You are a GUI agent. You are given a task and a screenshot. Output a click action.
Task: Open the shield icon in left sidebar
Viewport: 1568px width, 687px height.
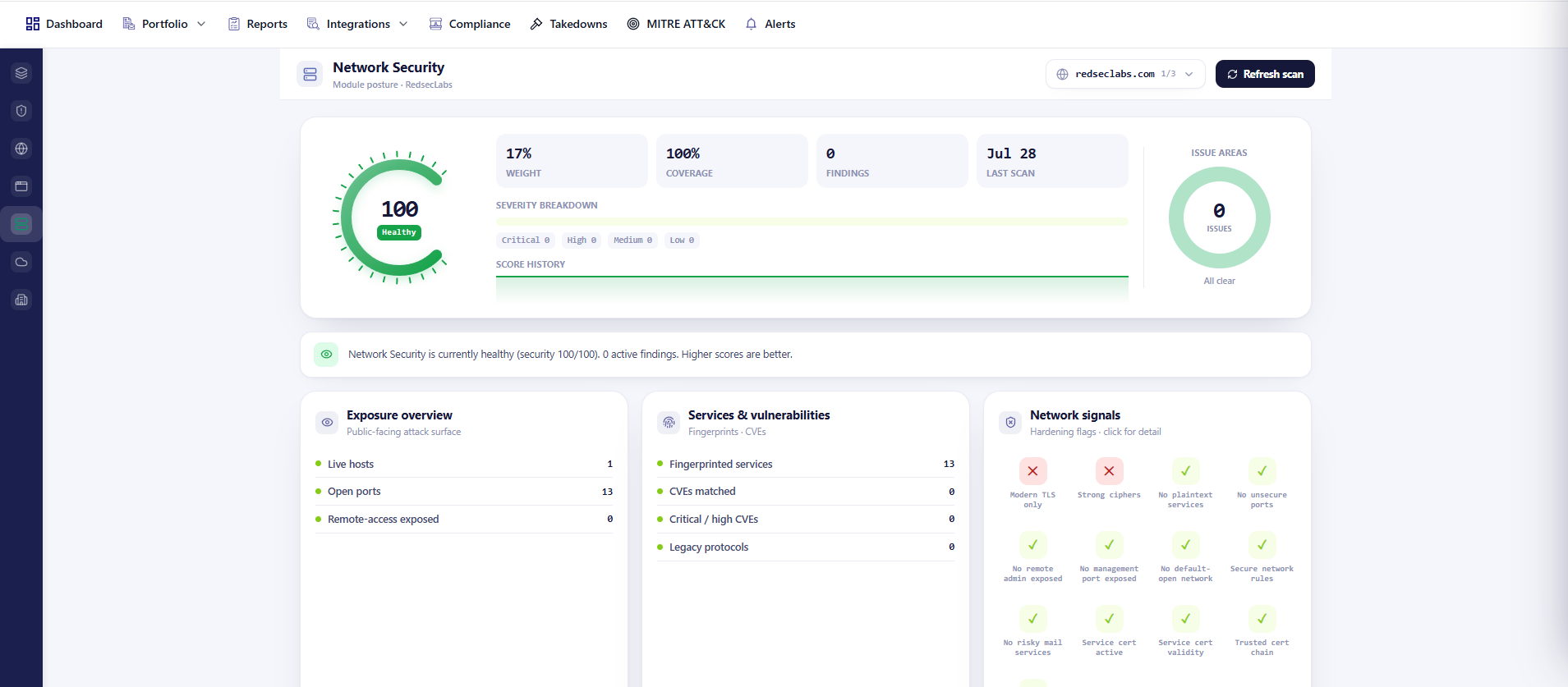(21, 111)
